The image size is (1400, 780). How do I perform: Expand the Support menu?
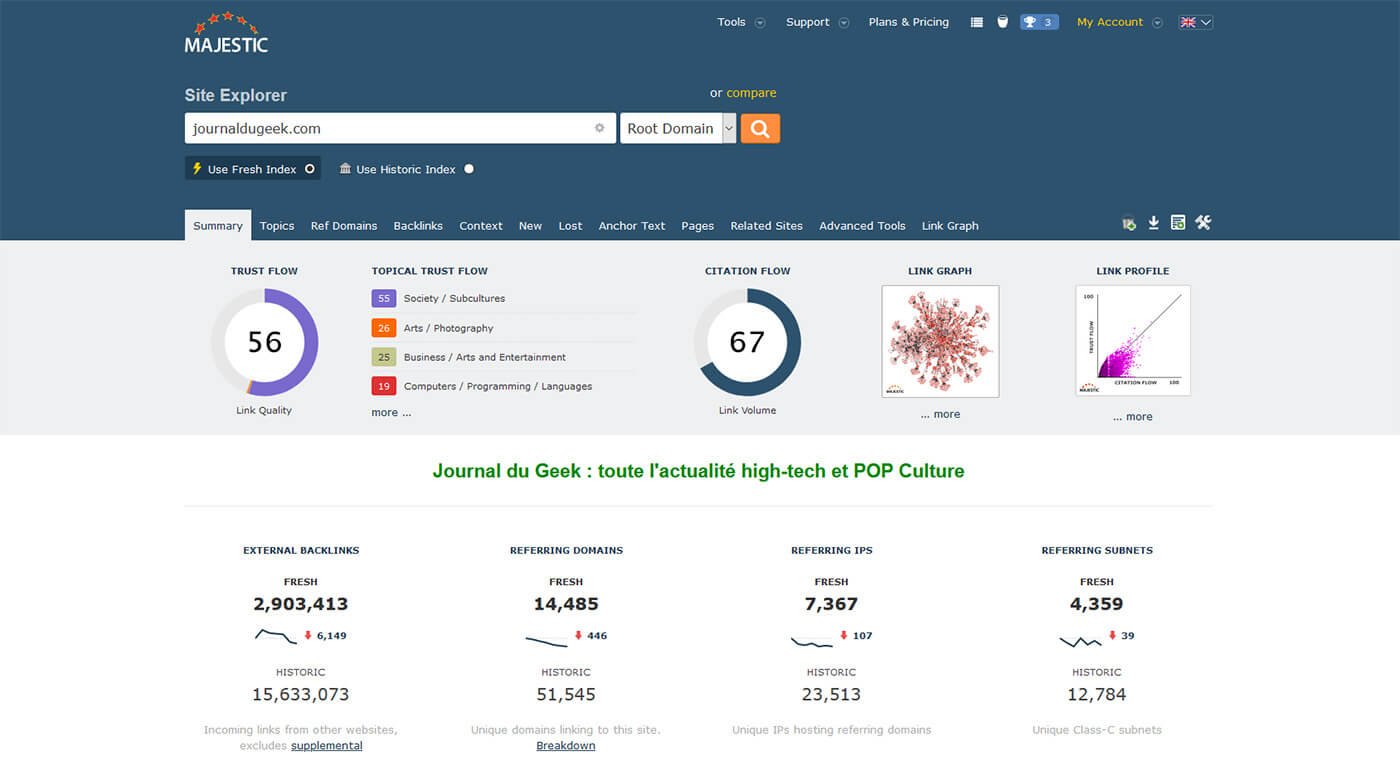817,22
